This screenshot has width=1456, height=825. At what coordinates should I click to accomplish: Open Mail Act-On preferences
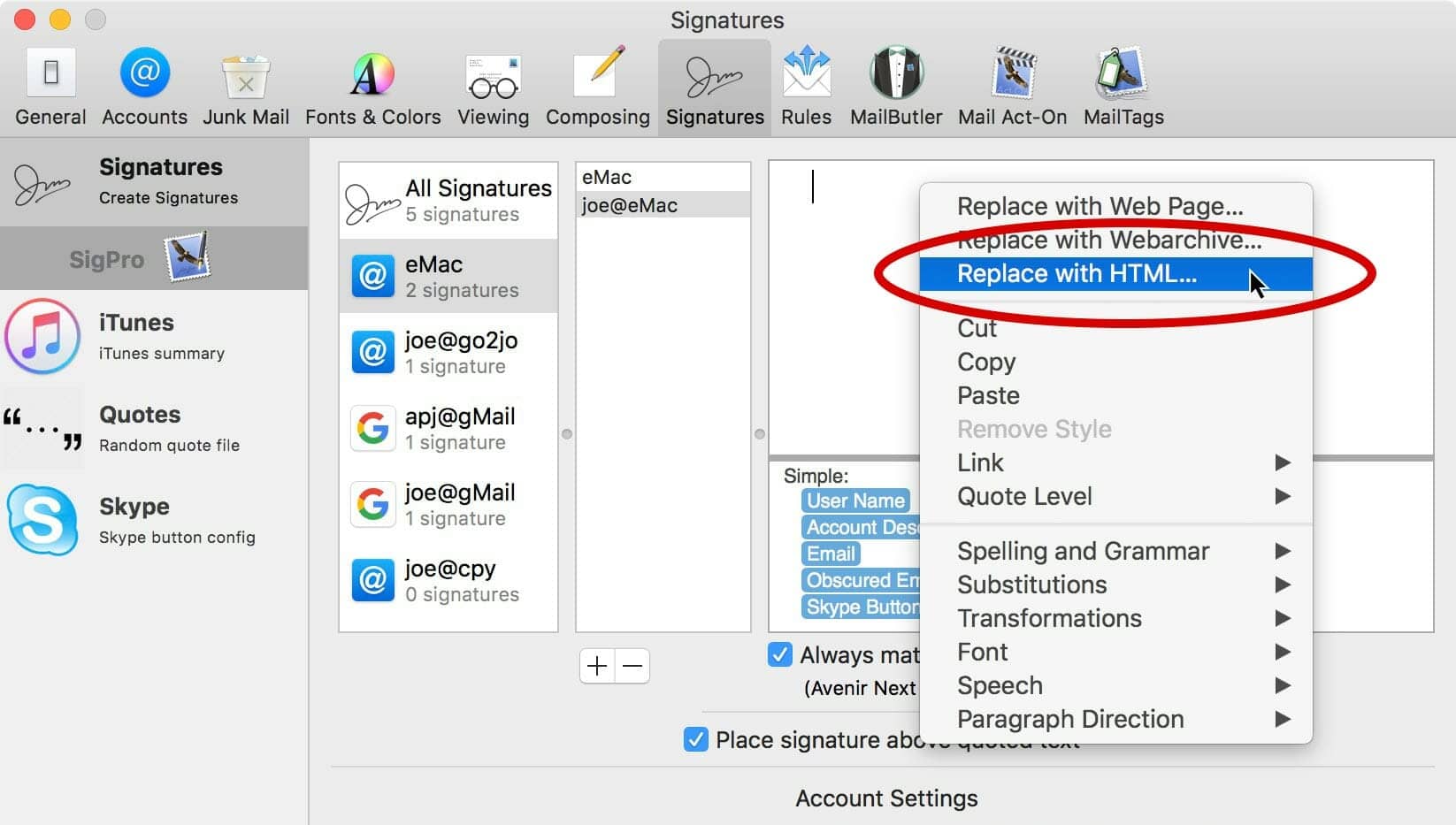[1012, 88]
